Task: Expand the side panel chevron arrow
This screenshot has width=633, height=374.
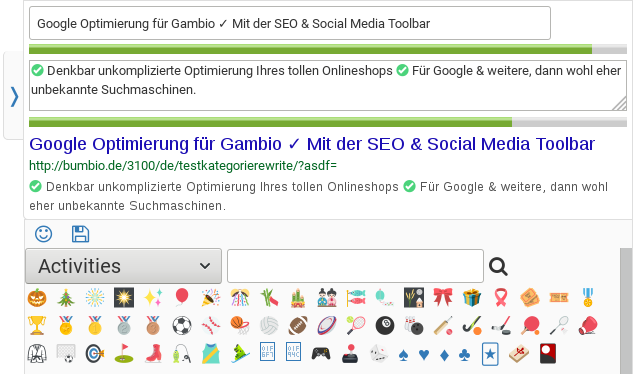Action: (x=14, y=97)
